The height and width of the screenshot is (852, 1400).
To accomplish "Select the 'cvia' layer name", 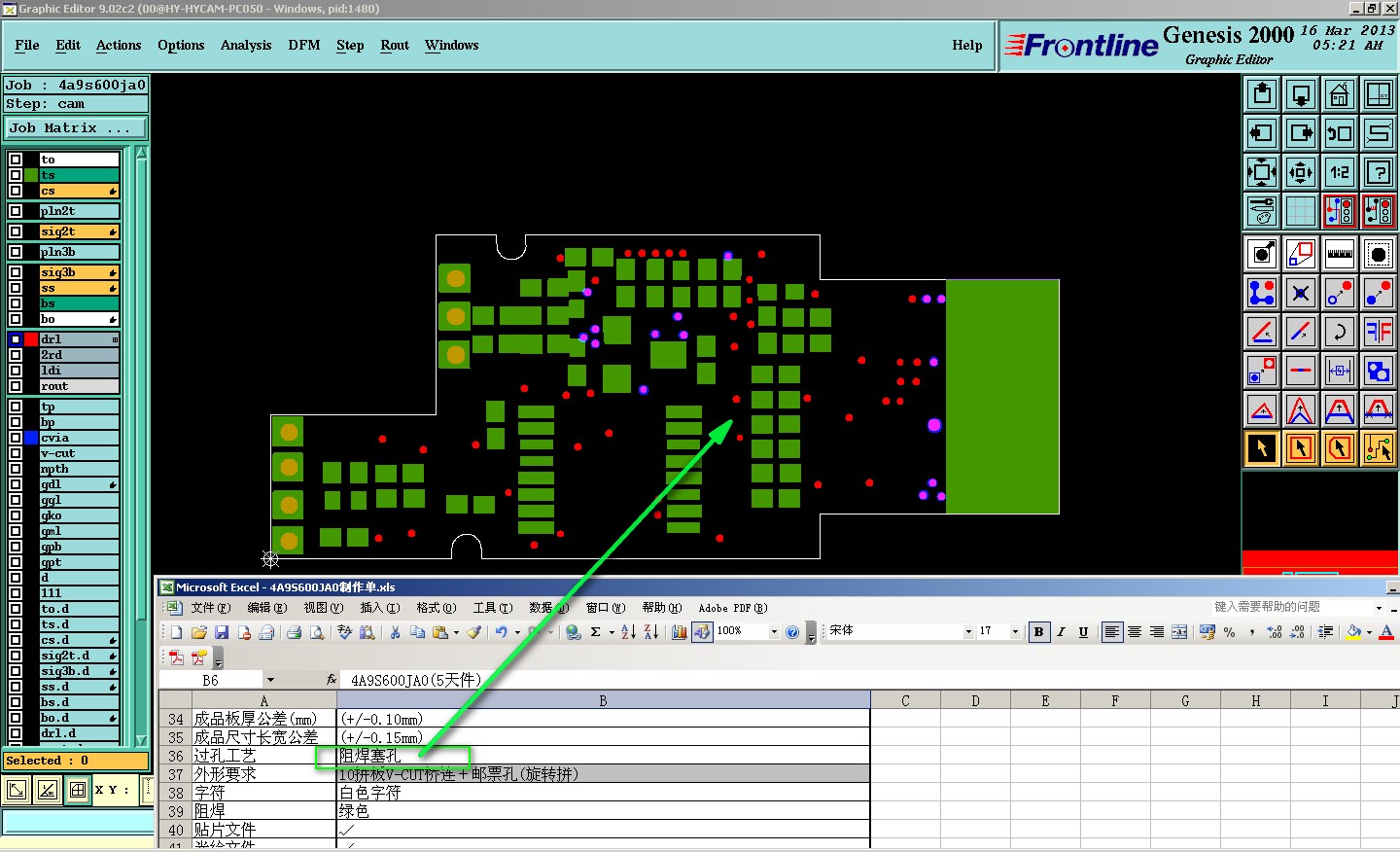I will pyautogui.click(x=80, y=438).
